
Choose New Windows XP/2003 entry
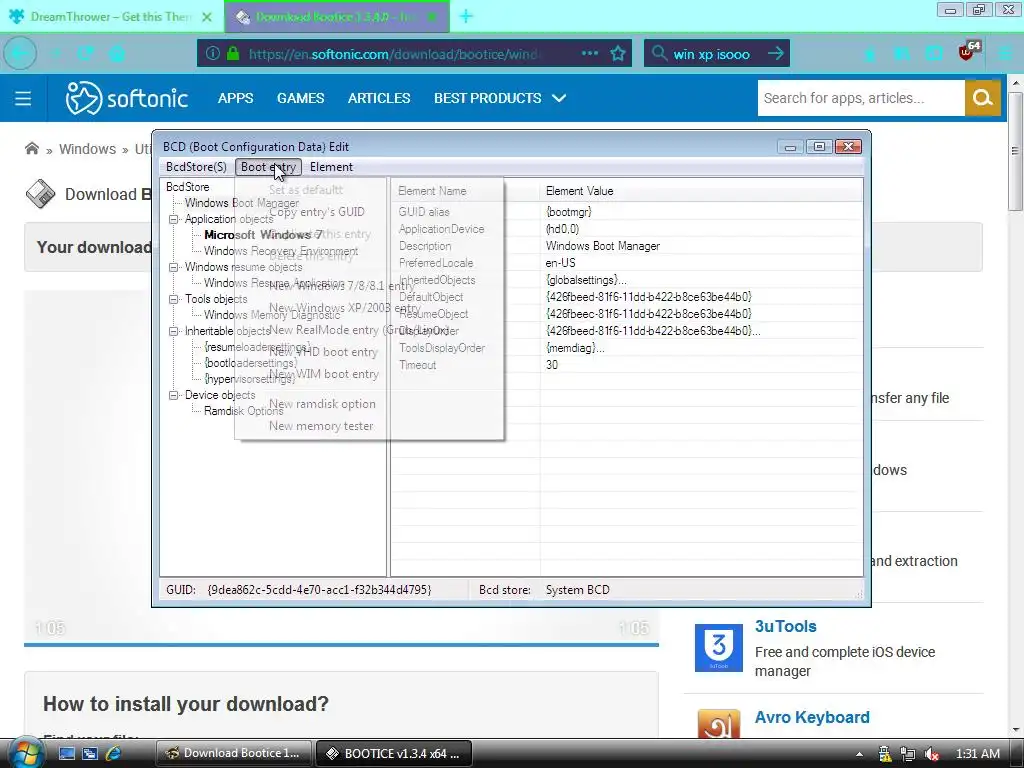click(x=345, y=308)
